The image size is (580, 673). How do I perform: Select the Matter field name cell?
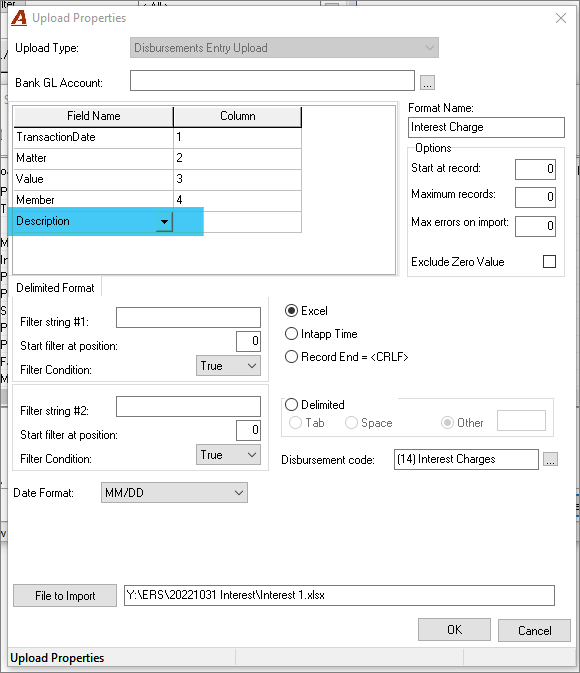pos(94,158)
